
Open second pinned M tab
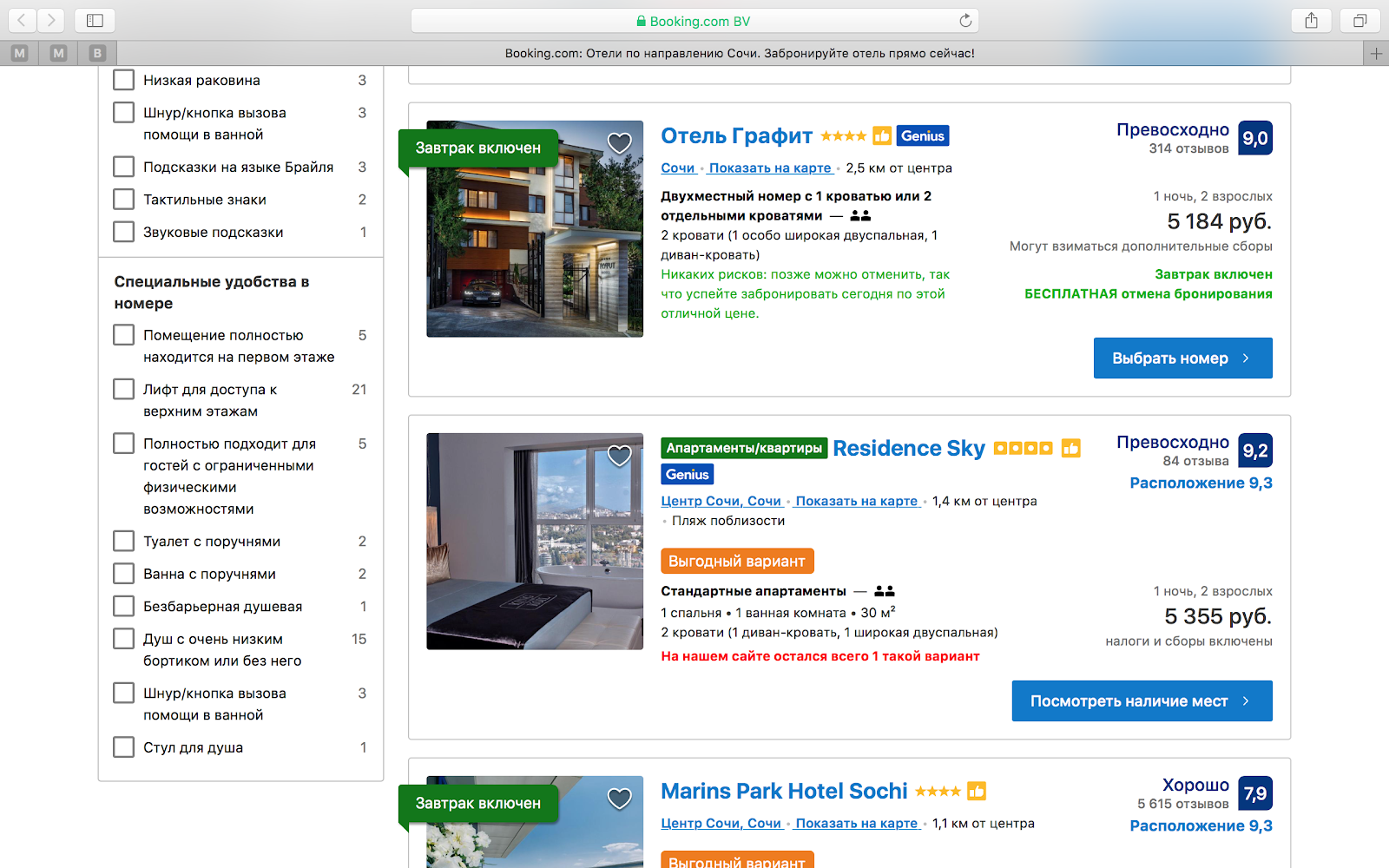[58, 54]
